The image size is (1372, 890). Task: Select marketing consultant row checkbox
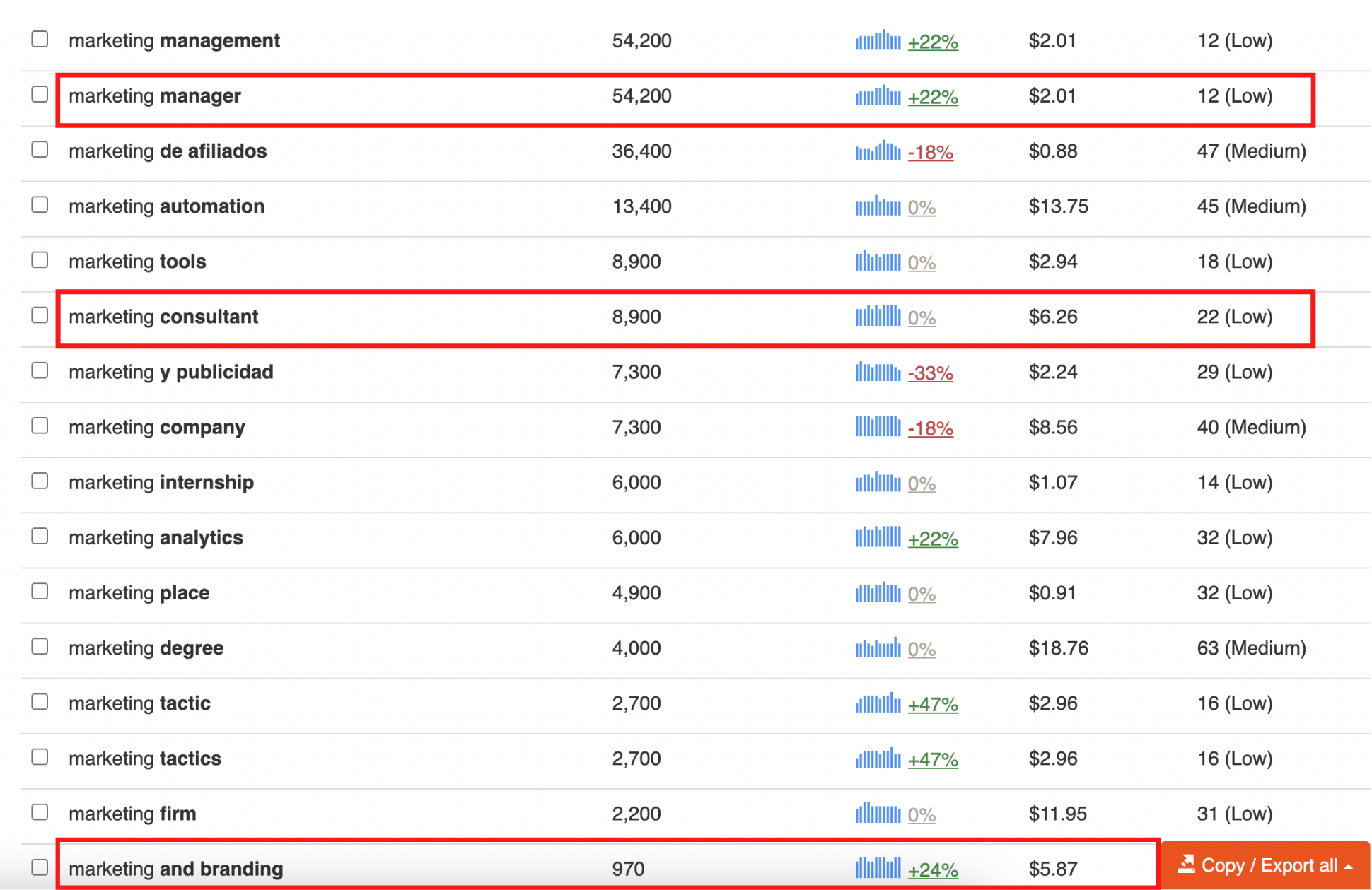coord(40,315)
